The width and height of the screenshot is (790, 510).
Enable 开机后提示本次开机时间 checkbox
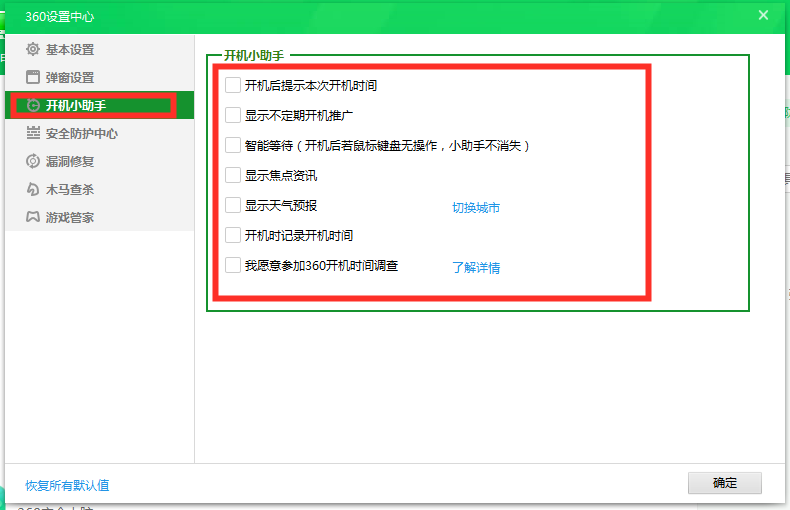[233, 85]
